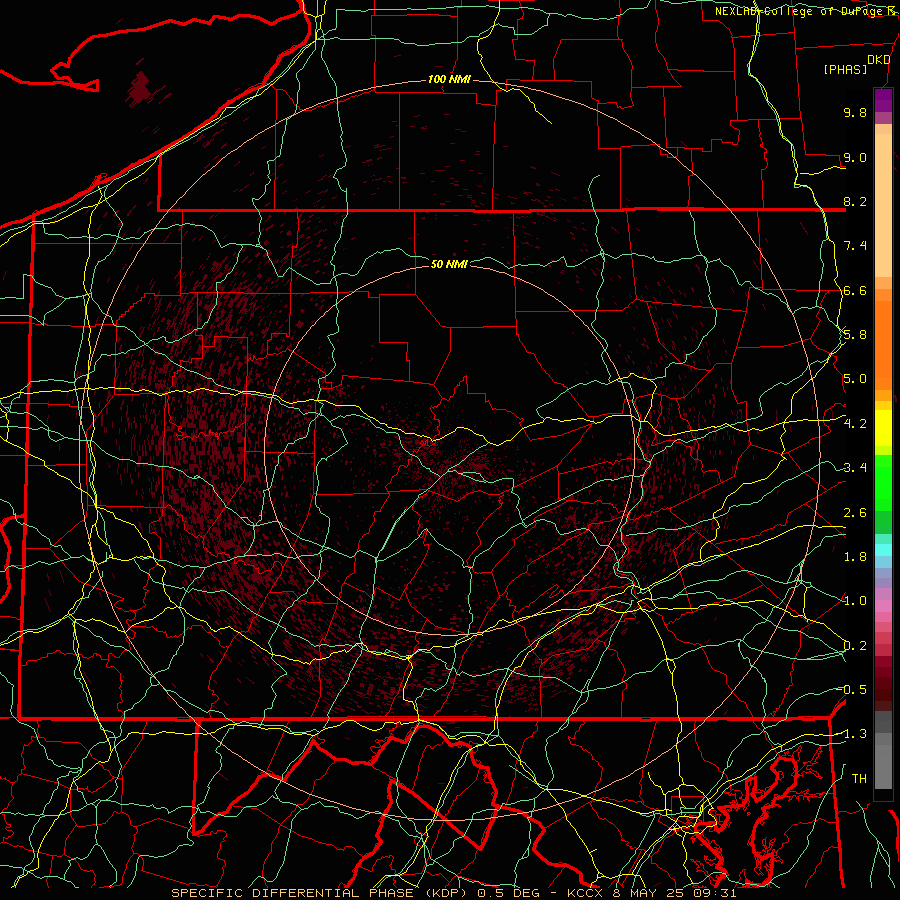
Task: Click the "09:31" scan time text
Action: [x=713, y=893]
